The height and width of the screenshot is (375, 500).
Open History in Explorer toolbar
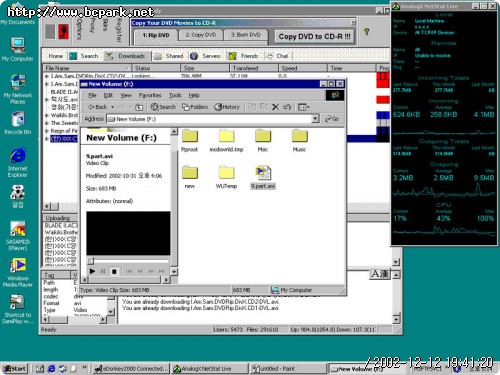(x=227, y=107)
